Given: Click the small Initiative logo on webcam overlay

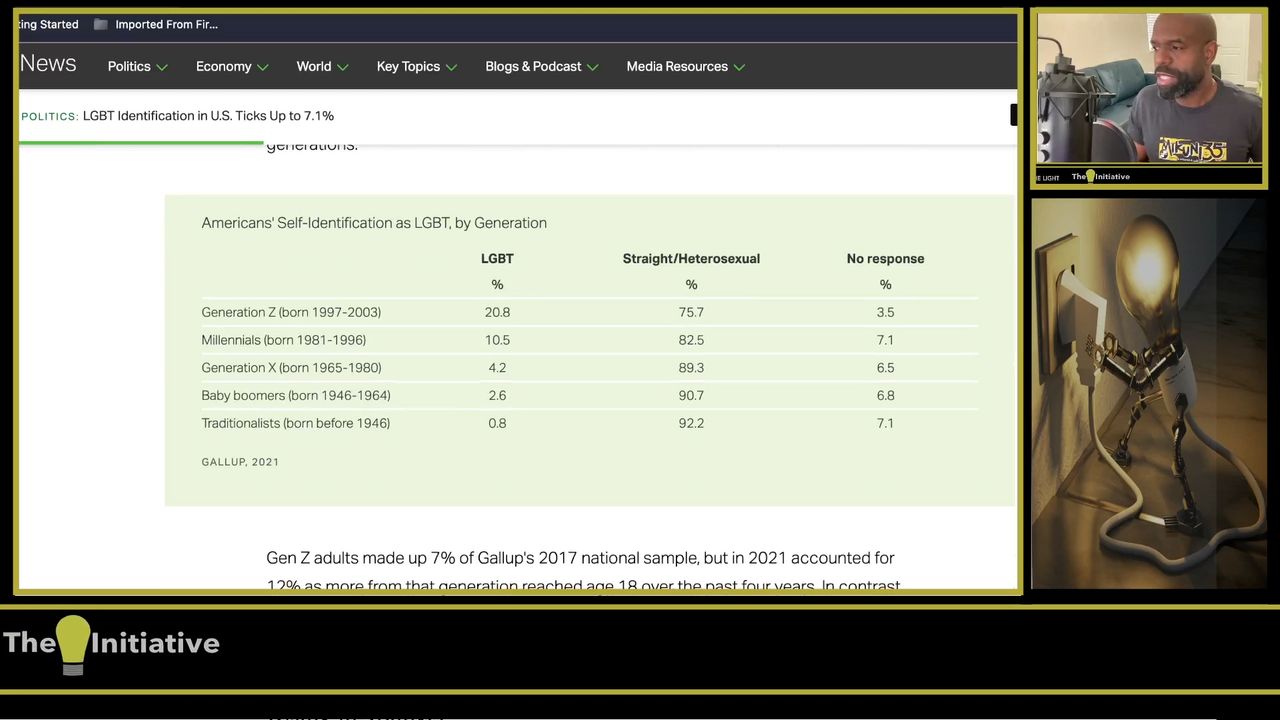Looking at the screenshot, I should coord(1100,177).
